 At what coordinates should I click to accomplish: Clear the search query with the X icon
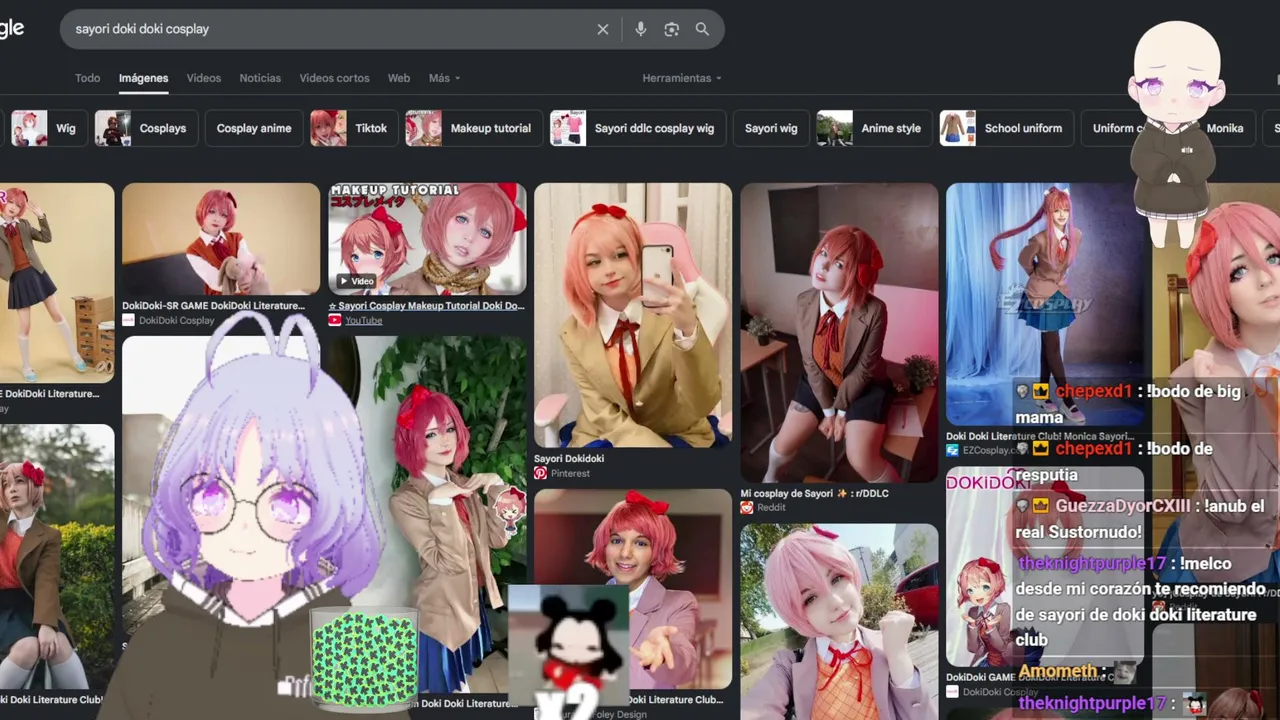(602, 29)
